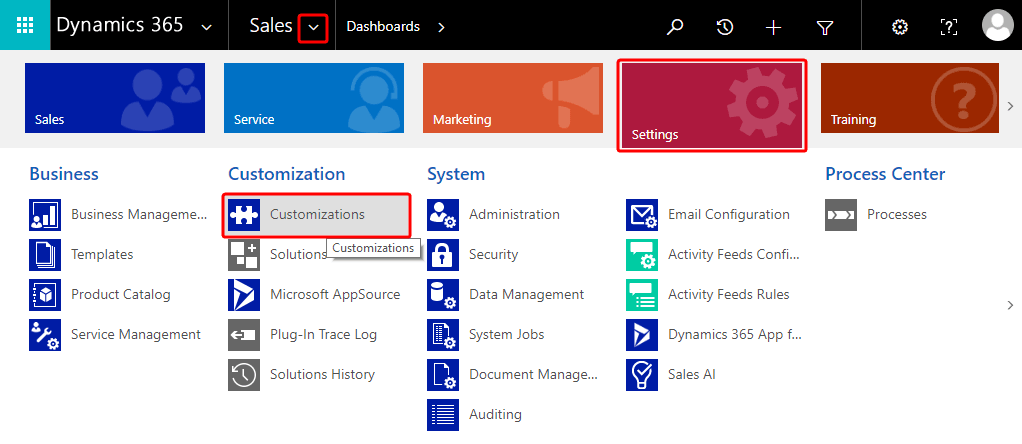The height and width of the screenshot is (444, 1022).
Task: Click the Processes icon
Action: [841, 215]
